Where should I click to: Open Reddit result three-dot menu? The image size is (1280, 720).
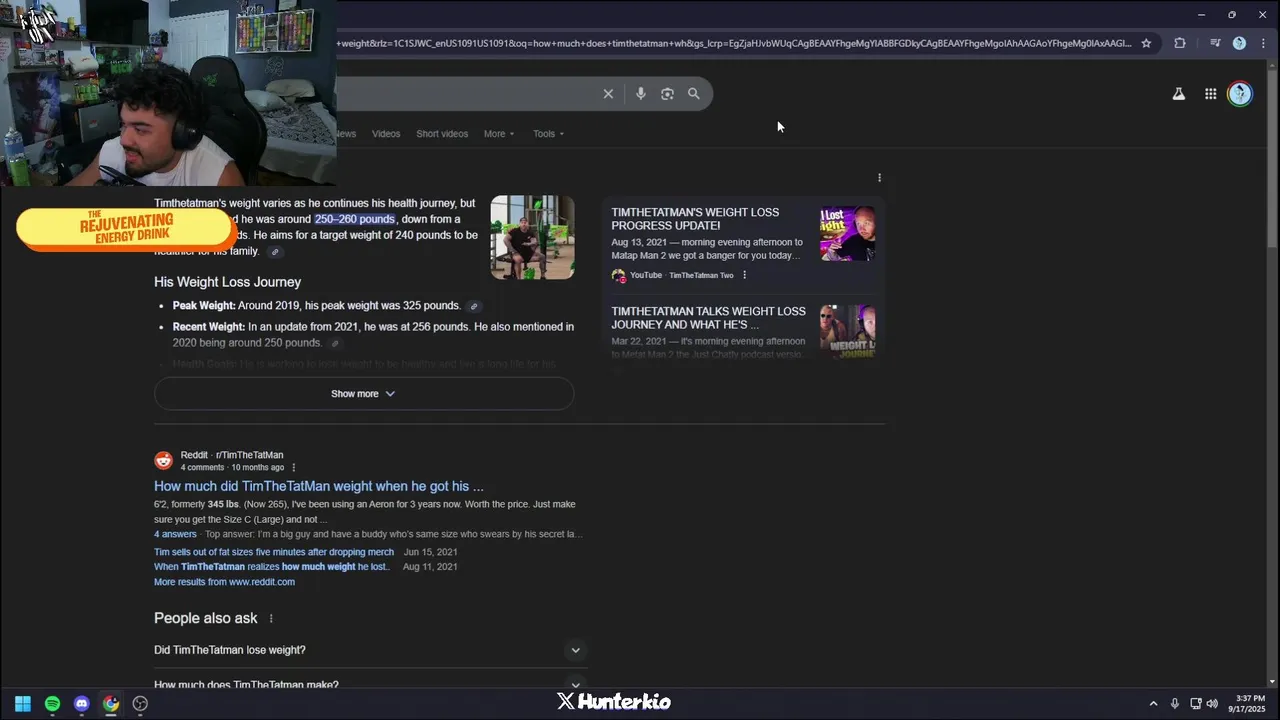pyautogui.click(x=294, y=468)
